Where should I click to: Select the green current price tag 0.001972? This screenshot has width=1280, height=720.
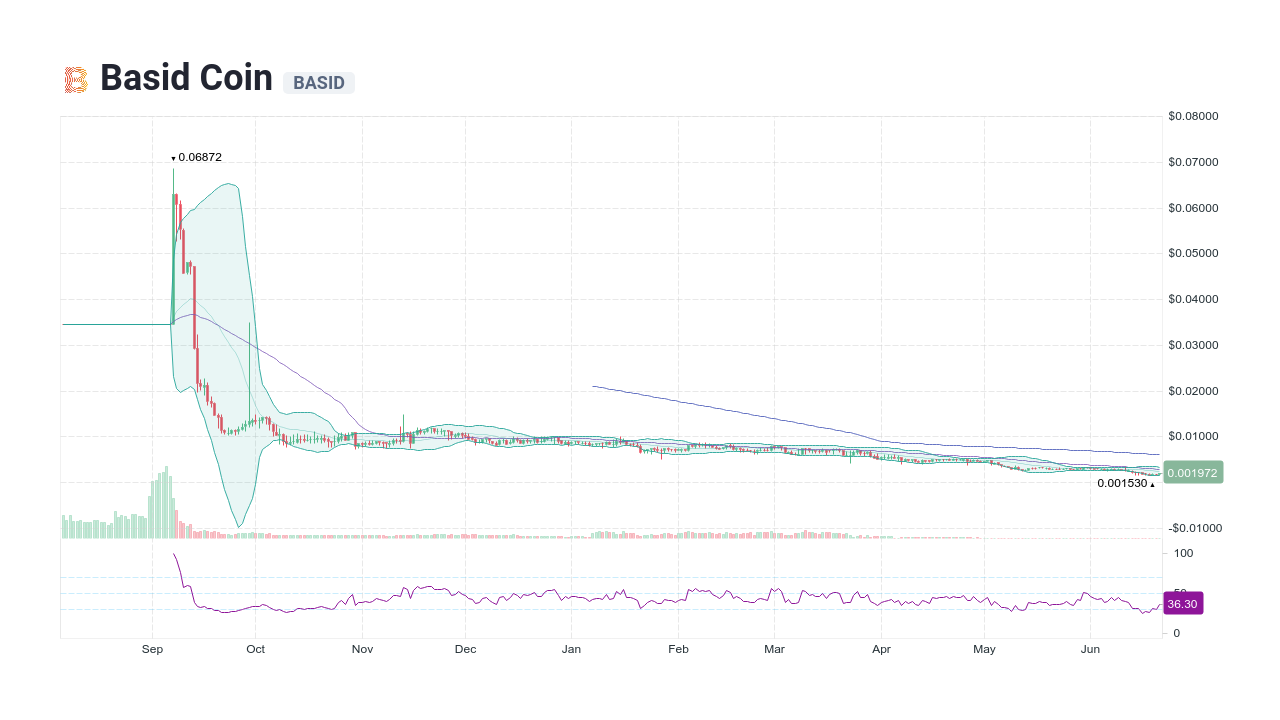[x=1192, y=471]
